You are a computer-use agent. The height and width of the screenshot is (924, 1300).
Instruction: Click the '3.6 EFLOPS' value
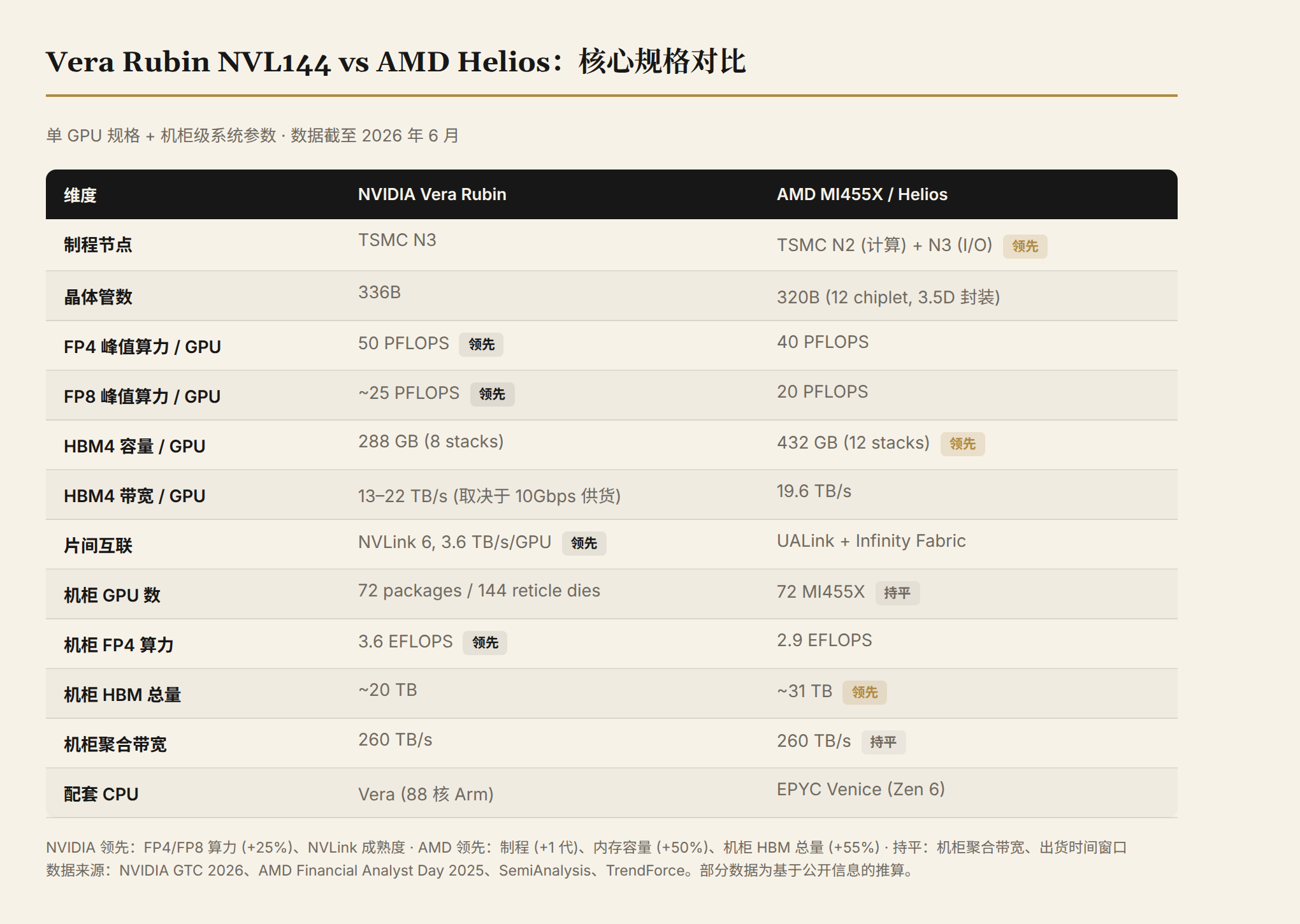(405, 642)
